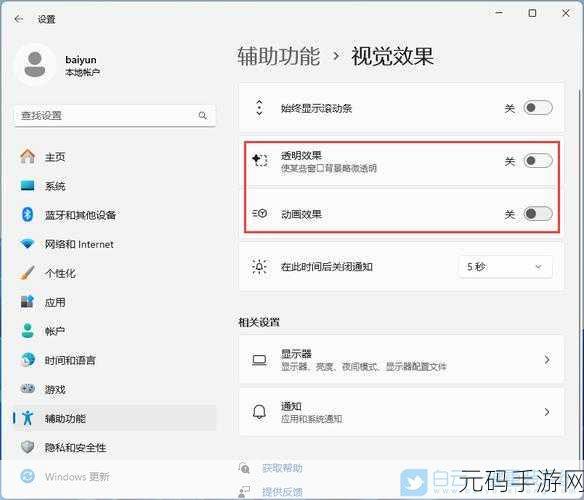Click the 动画效果 icon

[x=260, y=213]
